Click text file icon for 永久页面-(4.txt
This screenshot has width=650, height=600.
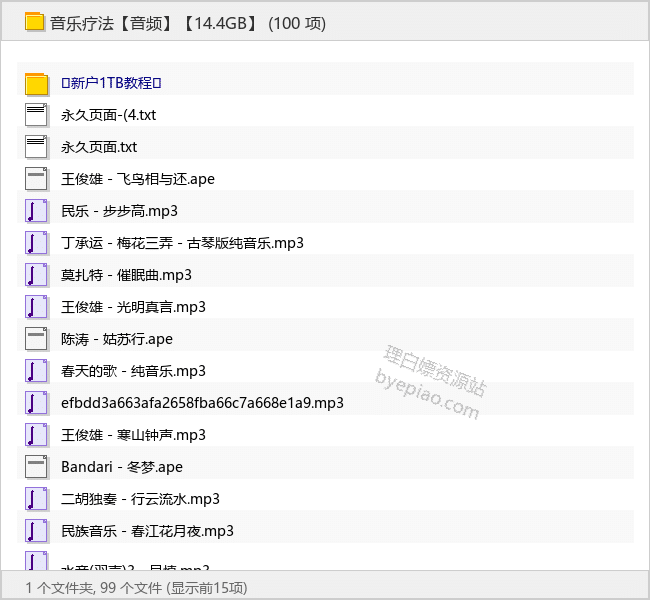[36, 115]
